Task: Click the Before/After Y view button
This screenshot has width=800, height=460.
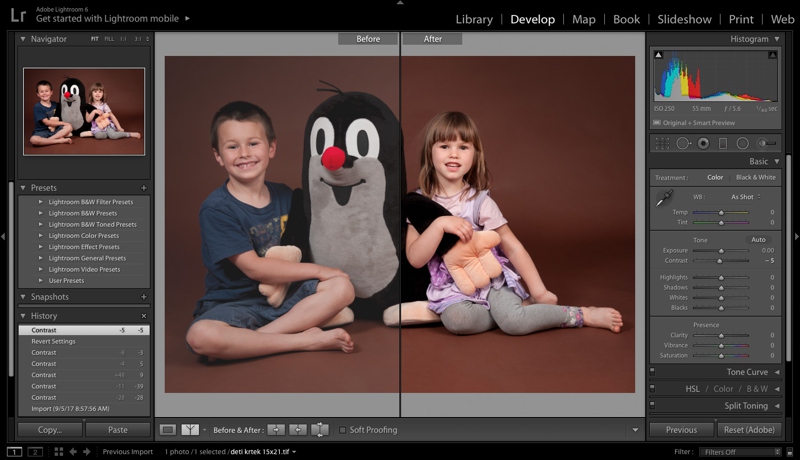Action: pyautogui.click(x=190, y=430)
